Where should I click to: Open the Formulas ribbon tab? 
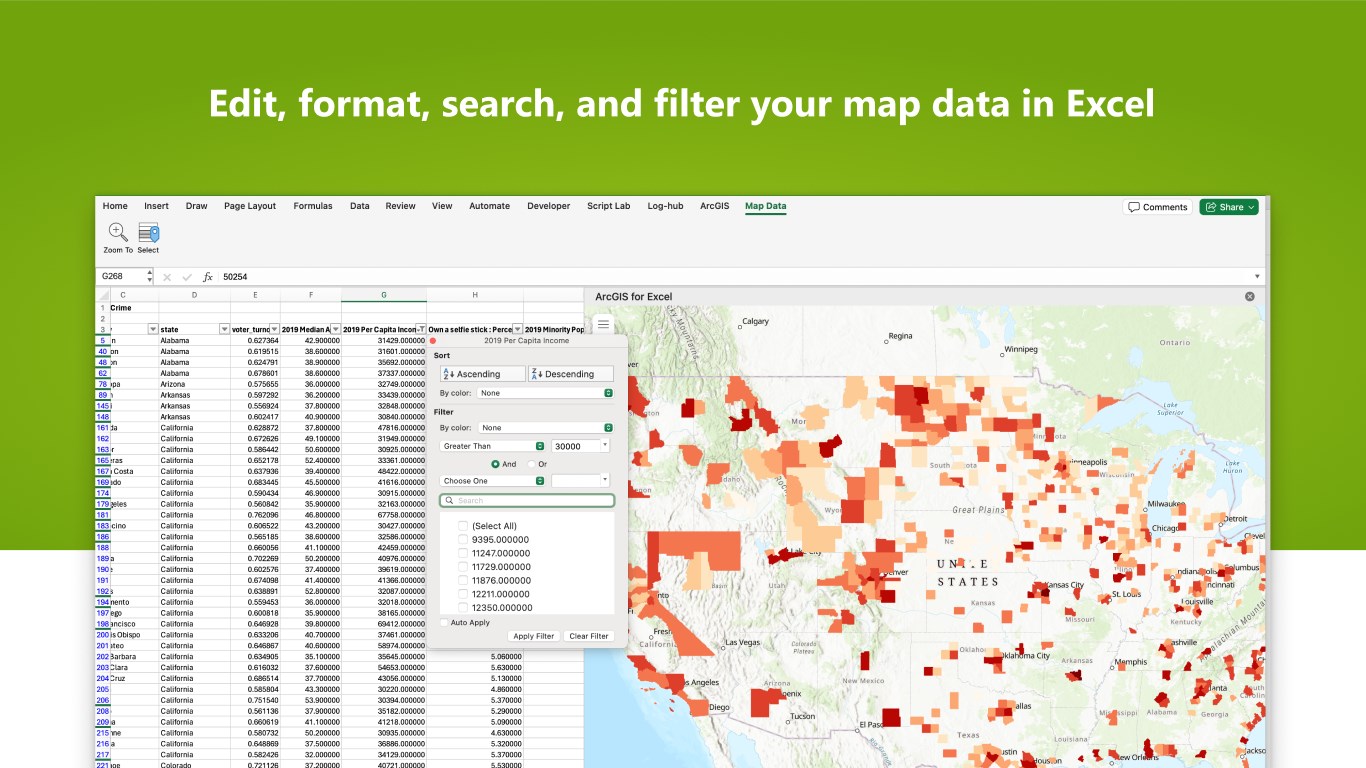(x=313, y=206)
